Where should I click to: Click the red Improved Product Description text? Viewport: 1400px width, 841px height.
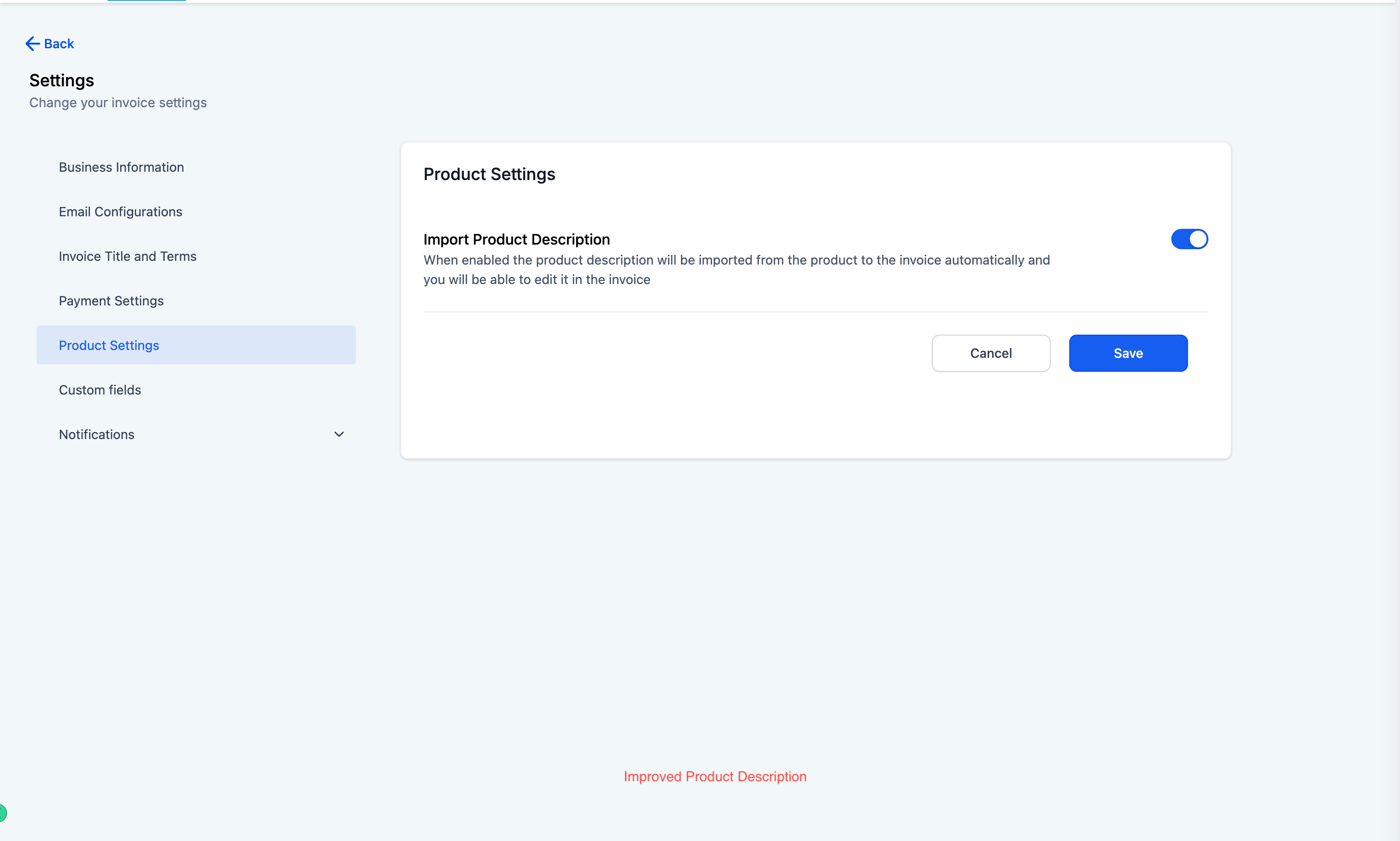point(715,776)
